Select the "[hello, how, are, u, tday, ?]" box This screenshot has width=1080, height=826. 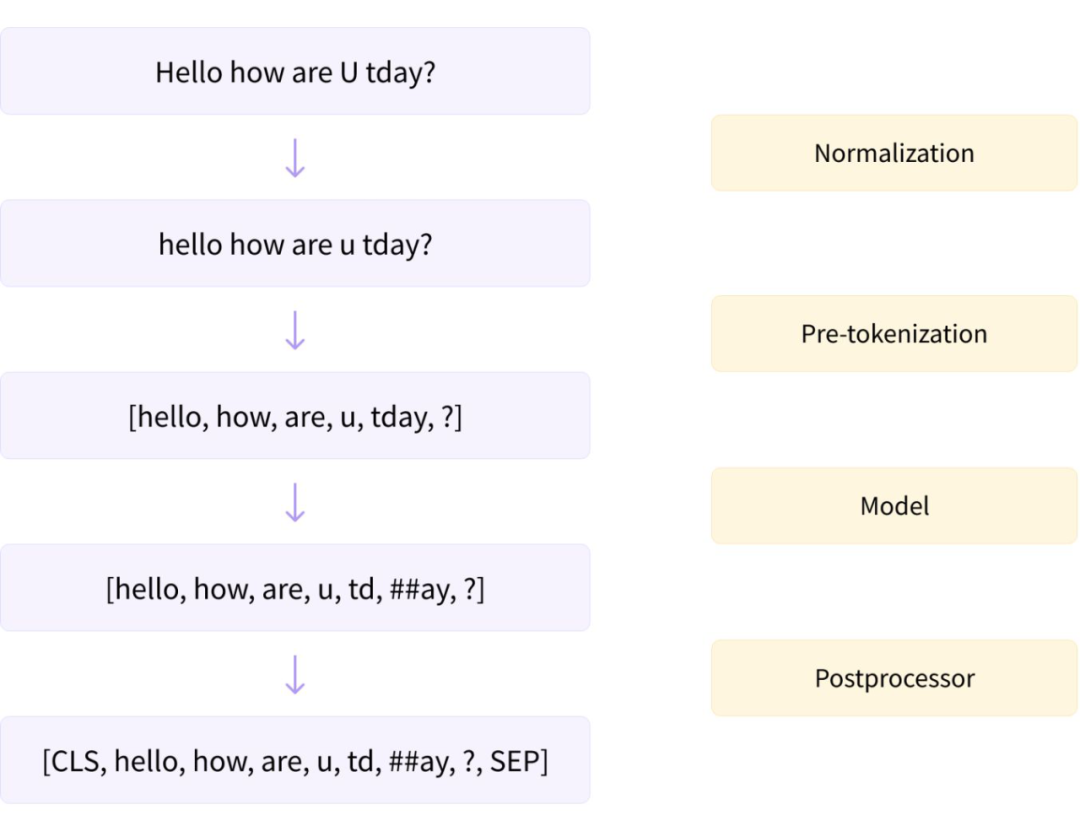pyautogui.click(x=295, y=416)
